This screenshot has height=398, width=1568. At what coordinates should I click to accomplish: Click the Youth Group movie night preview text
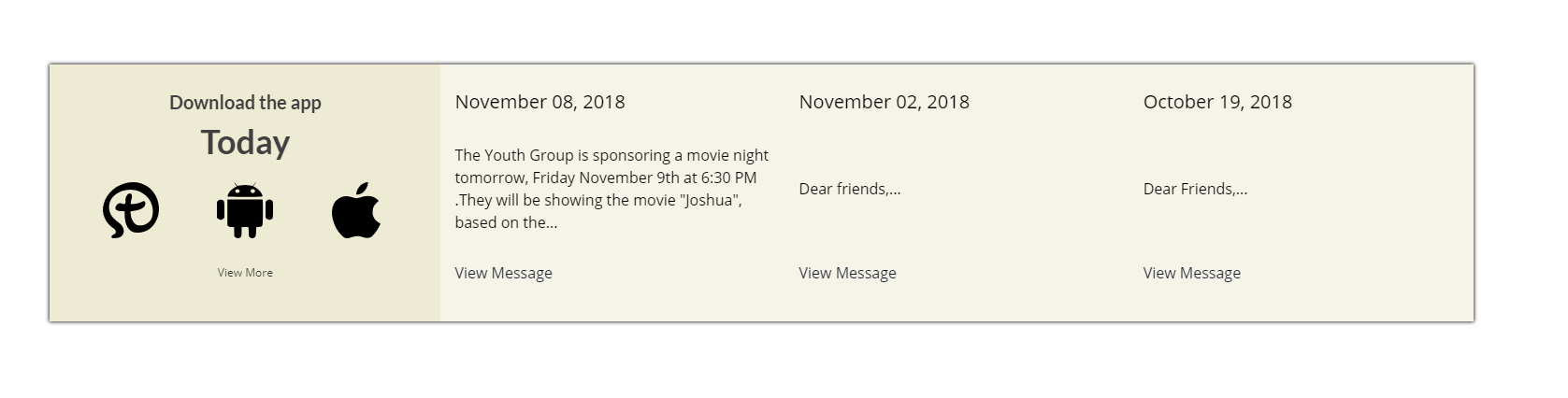(611, 156)
